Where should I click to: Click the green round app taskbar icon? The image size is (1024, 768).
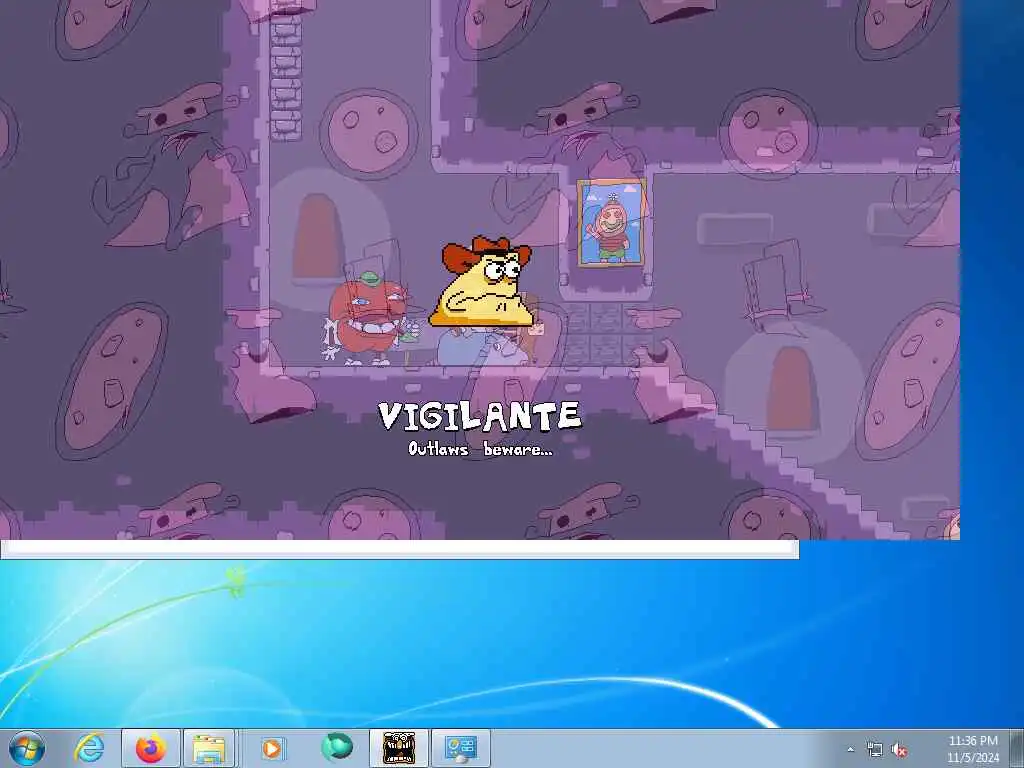point(337,747)
